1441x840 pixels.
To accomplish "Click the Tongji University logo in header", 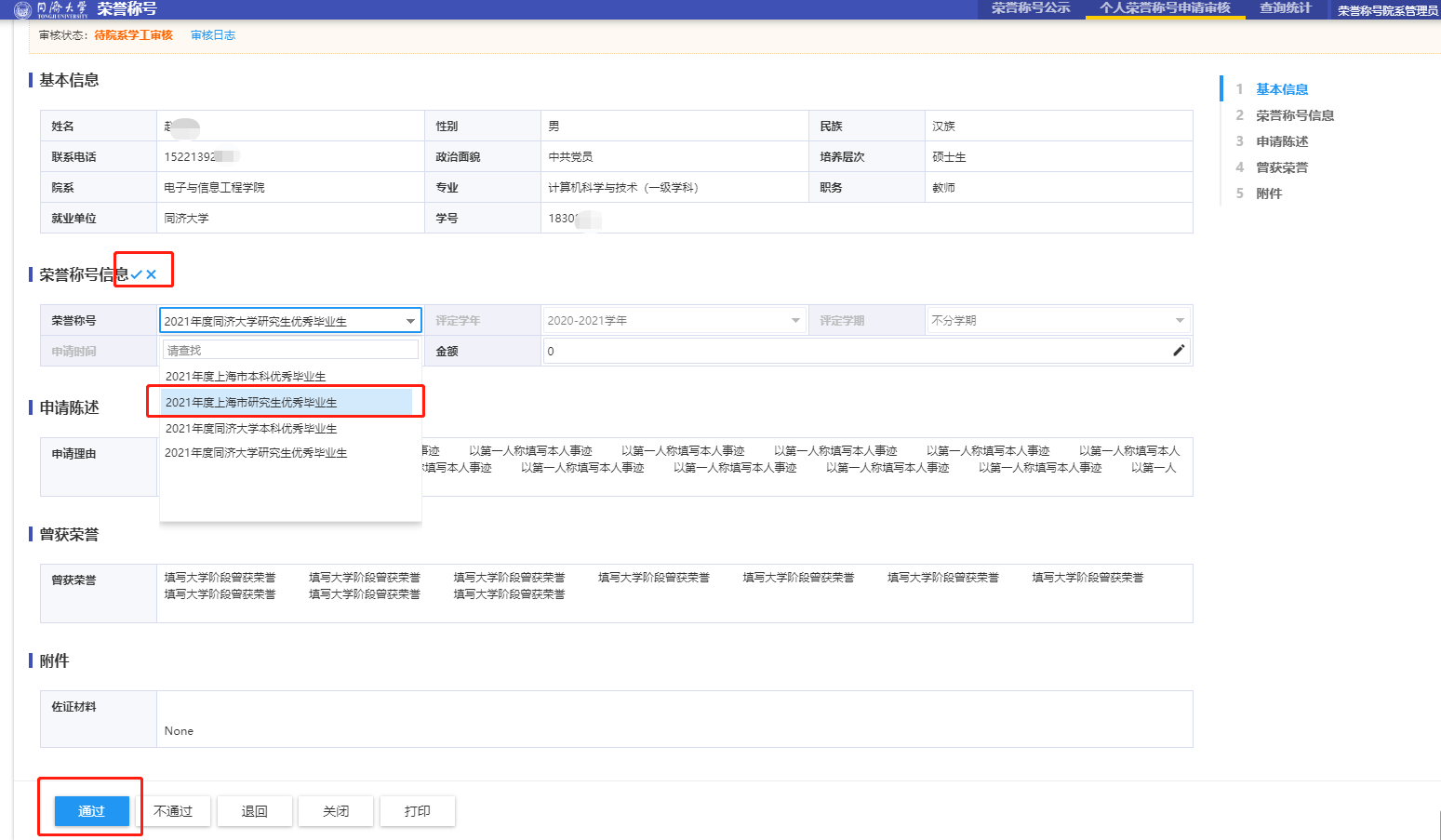I will (23, 9).
